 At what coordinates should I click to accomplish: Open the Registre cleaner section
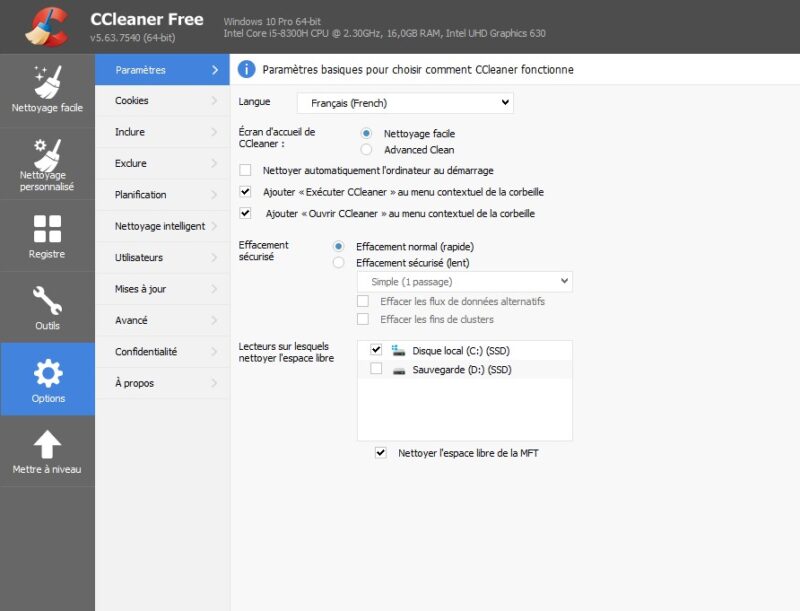click(46, 231)
